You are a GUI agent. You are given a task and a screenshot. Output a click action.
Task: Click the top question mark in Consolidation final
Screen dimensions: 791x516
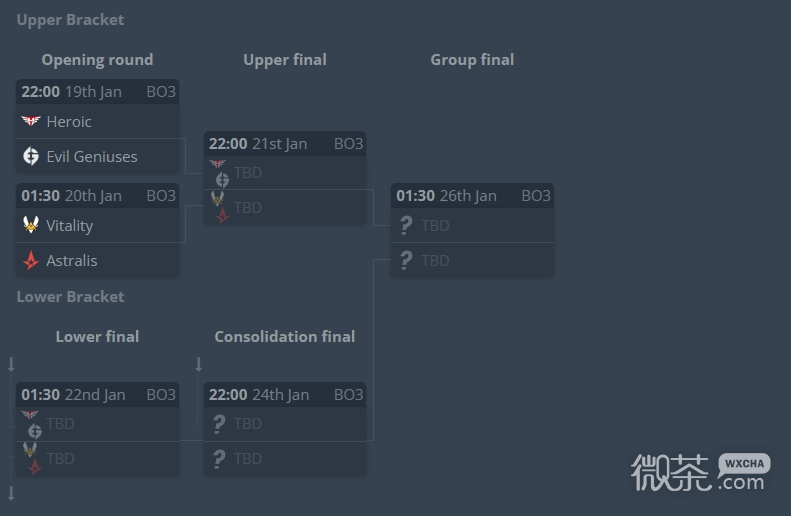[219, 424]
